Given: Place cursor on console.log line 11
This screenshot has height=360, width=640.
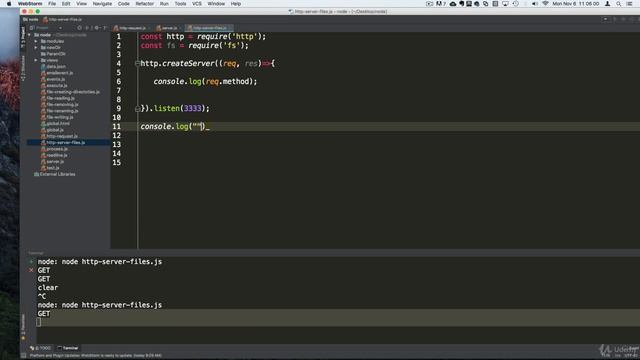Looking at the screenshot, I should pos(175,127).
